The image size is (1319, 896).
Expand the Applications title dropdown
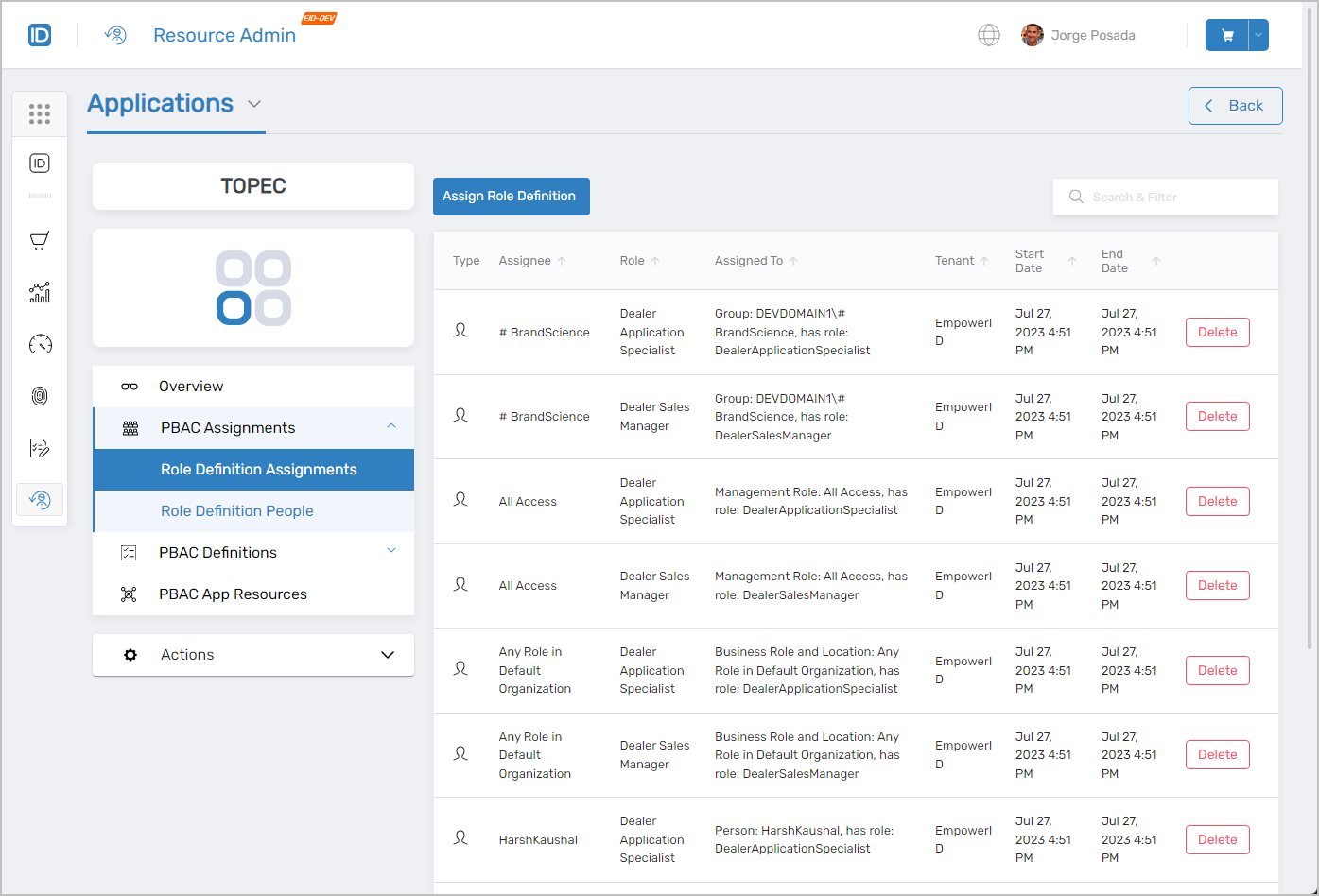253,104
